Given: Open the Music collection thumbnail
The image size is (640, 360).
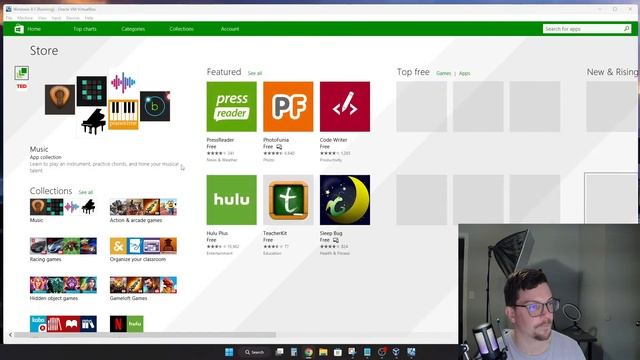Looking at the screenshot, I should 63,207.
